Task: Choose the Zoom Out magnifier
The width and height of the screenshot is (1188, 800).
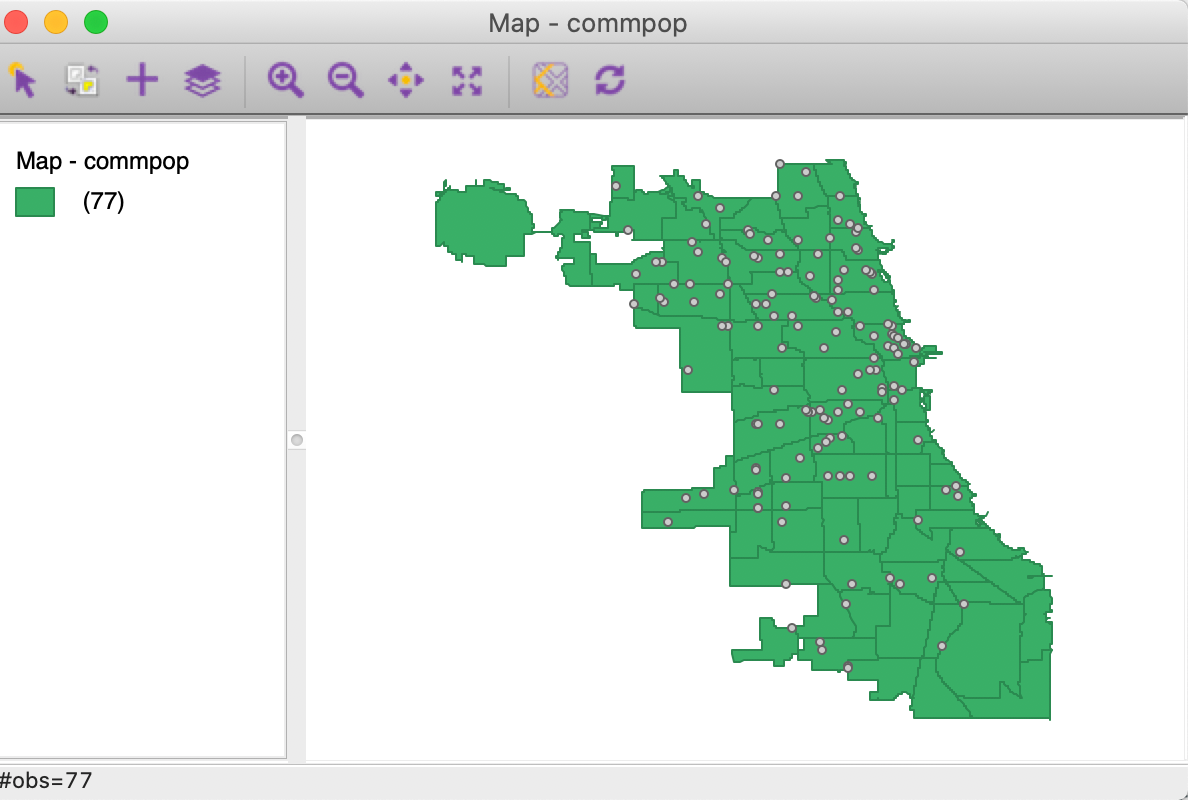Action: (345, 80)
